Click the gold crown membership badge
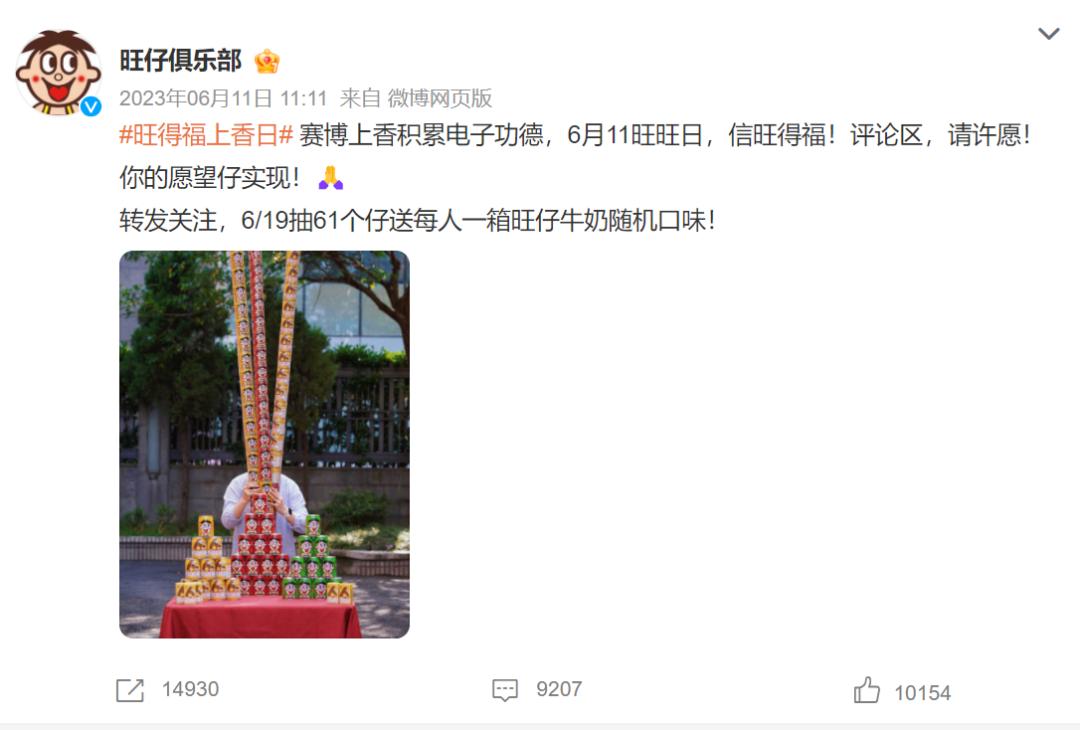The height and width of the screenshot is (730, 1080). pyautogui.click(x=267, y=61)
